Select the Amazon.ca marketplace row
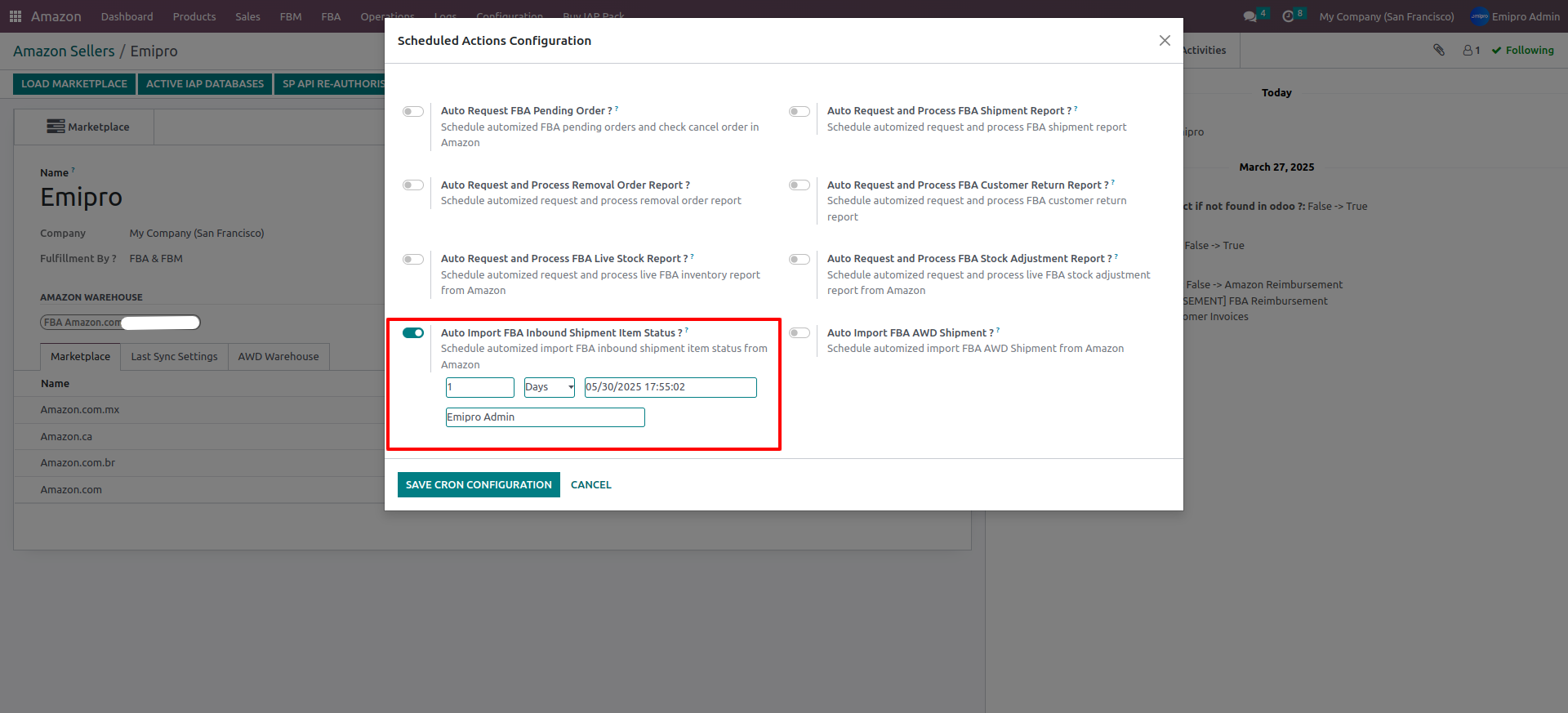 tap(199, 437)
